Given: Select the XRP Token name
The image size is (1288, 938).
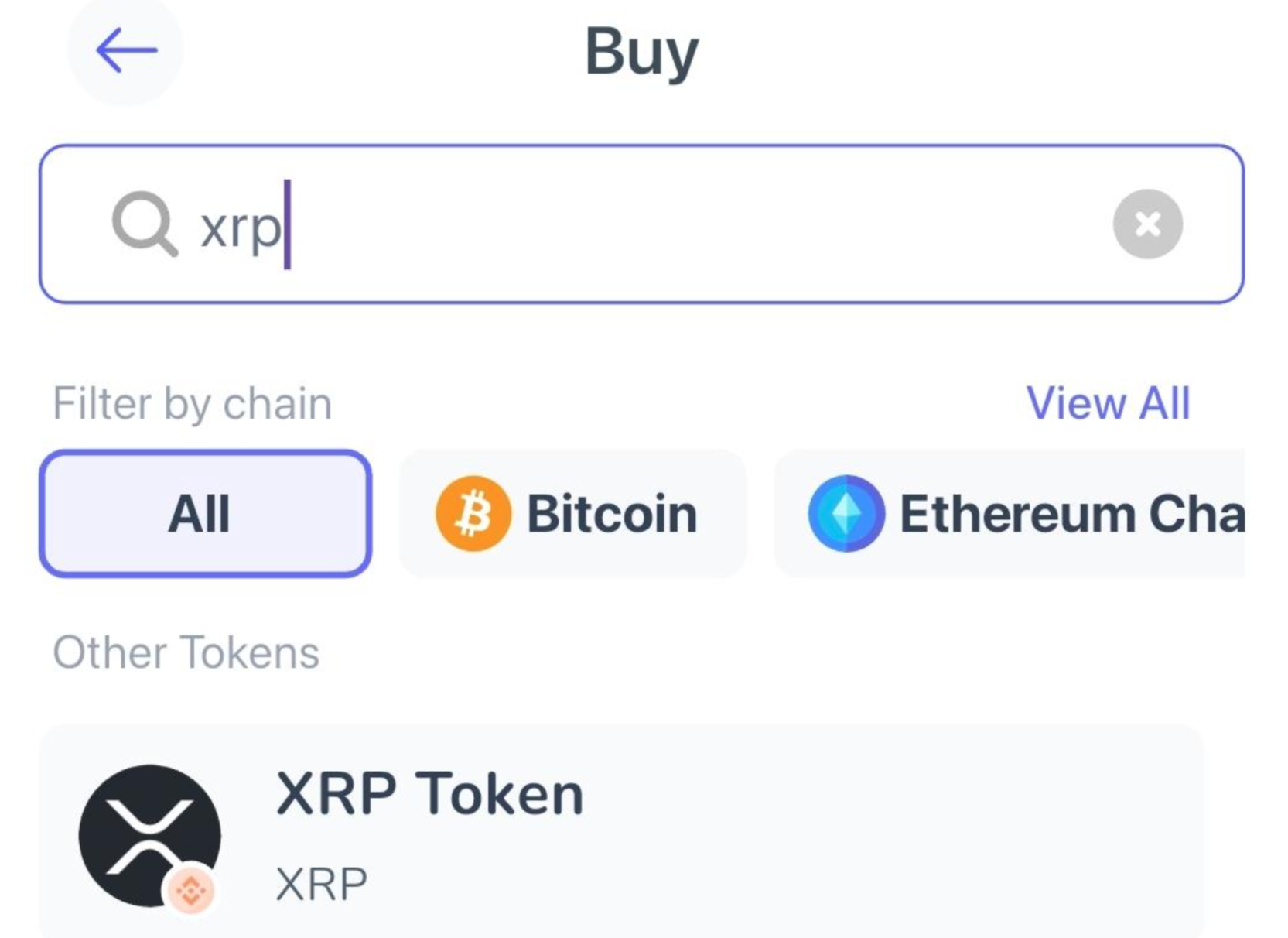Looking at the screenshot, I should [x=429, y=794].
